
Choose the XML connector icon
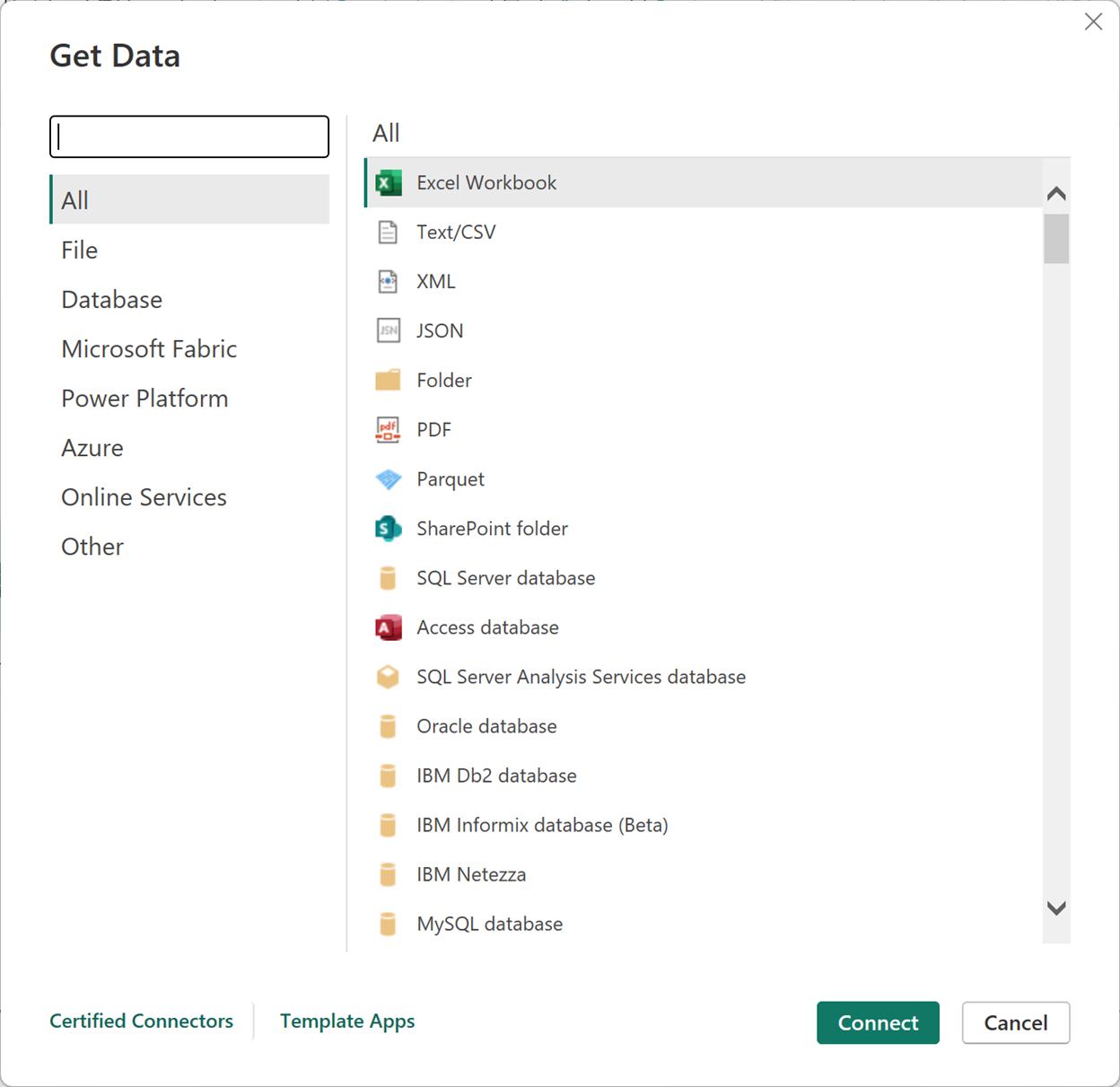[388, 282]
